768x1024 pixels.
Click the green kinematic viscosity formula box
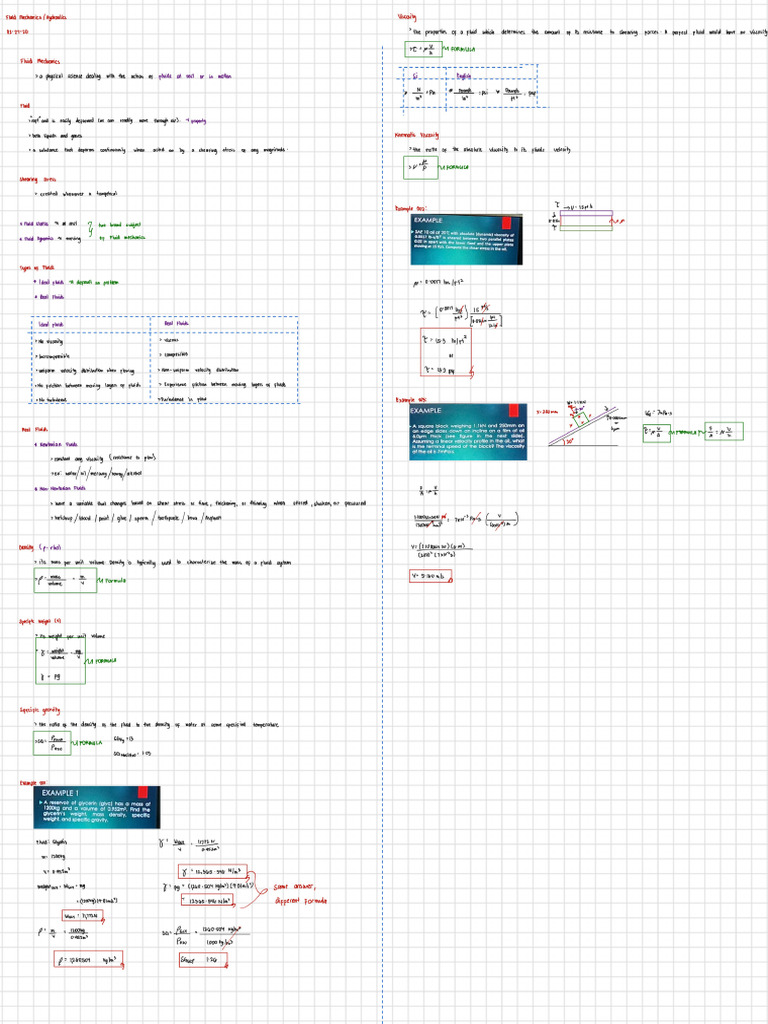click(x=421, y=168)
